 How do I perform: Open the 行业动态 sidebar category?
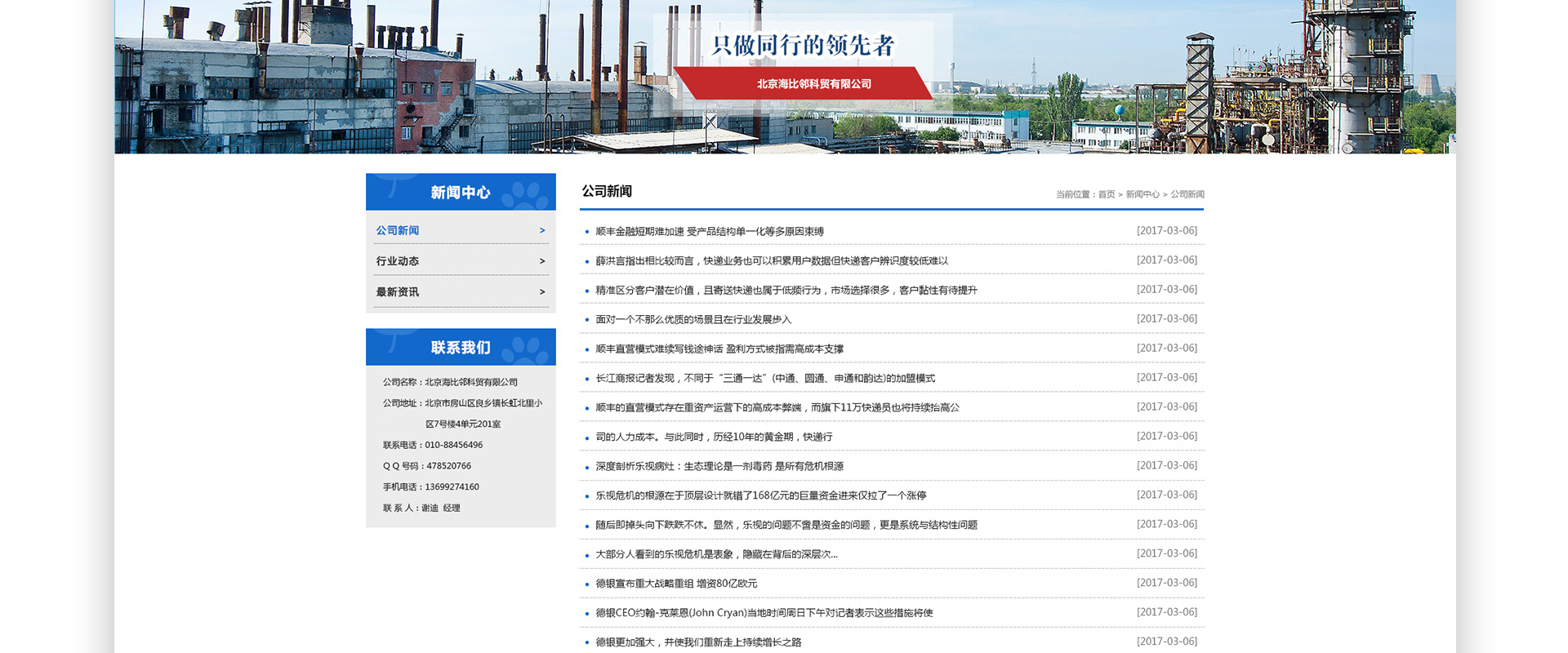398,261
